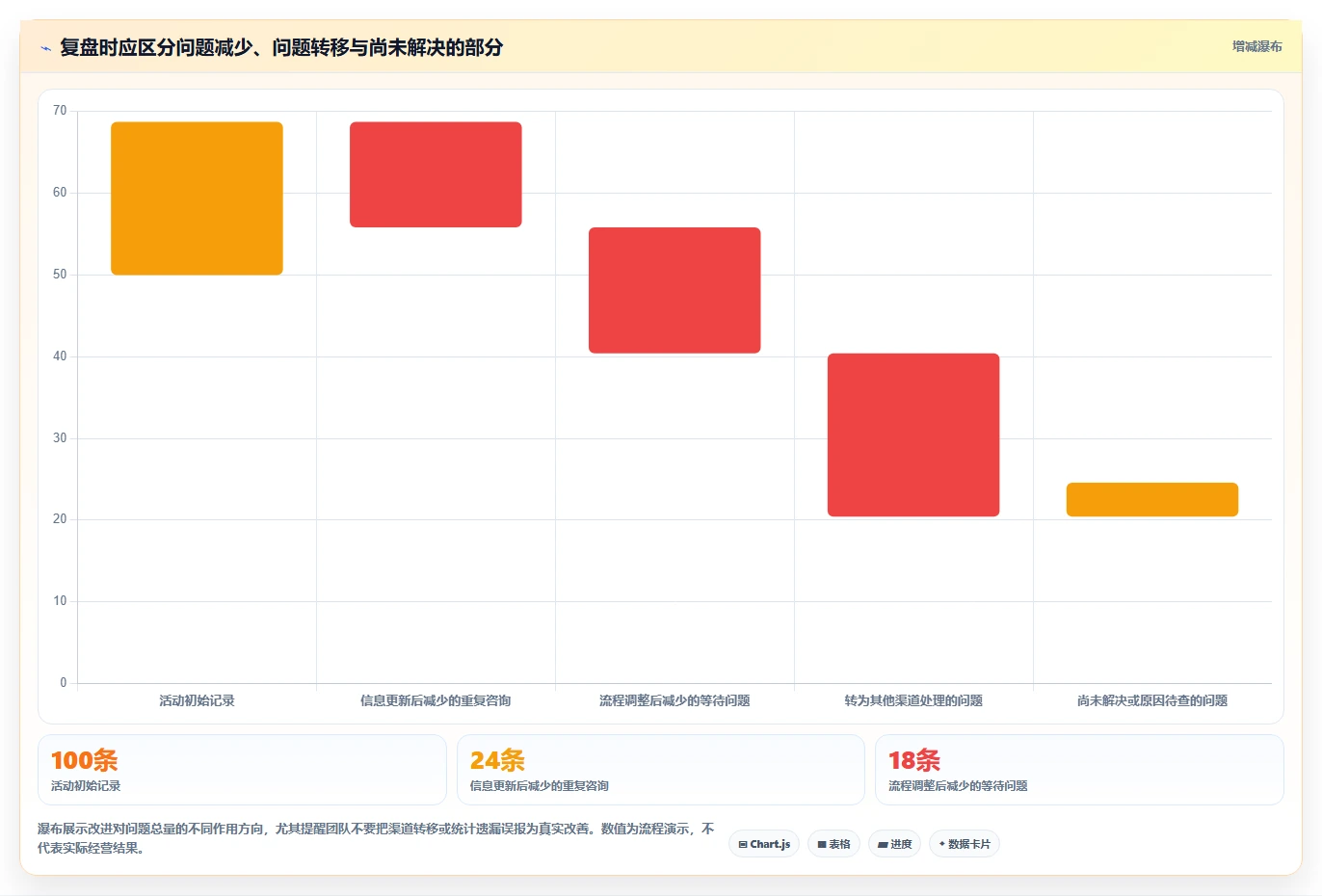Click the 信息更新后减少的重复咨询 x-axis label
This screenshot has width=1322, height=896.
tap(436, 700)
